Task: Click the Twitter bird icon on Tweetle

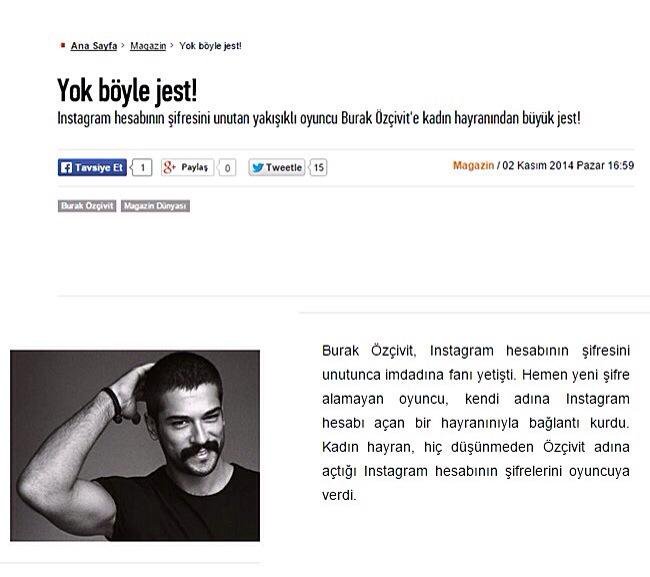Action: pos(257,167)
